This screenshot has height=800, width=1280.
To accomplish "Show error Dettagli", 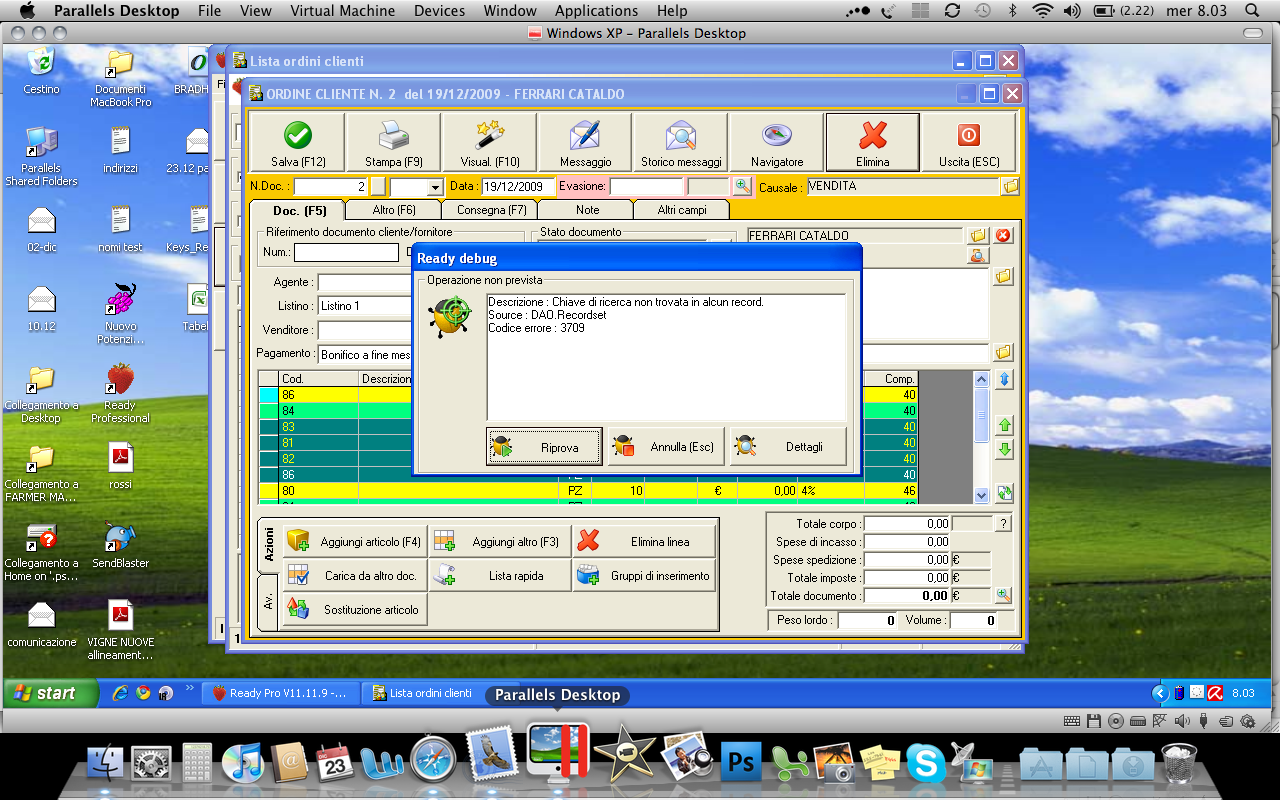I will pos(788,447).
